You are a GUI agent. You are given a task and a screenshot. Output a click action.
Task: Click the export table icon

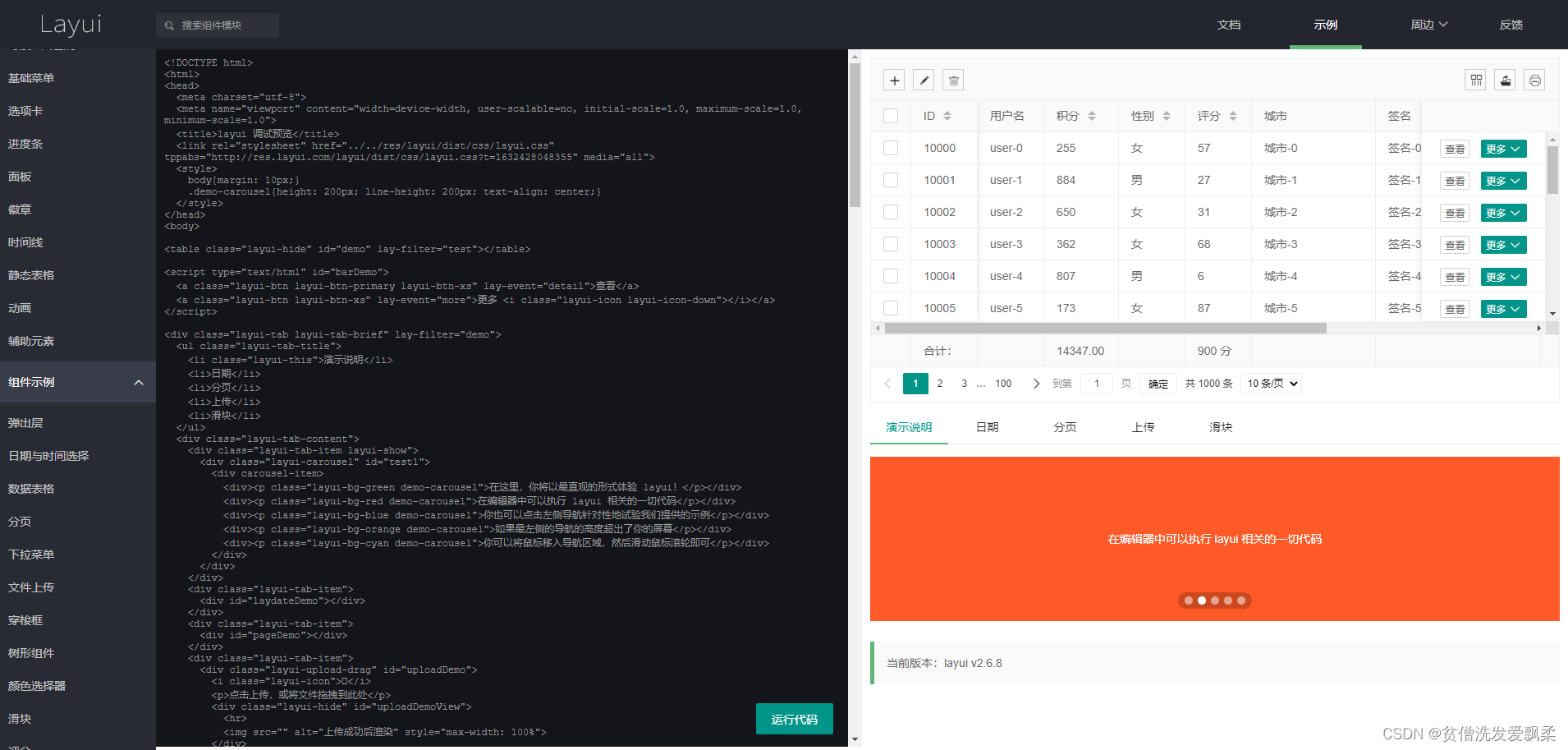pyautogui.click(x=1505, y=80)
